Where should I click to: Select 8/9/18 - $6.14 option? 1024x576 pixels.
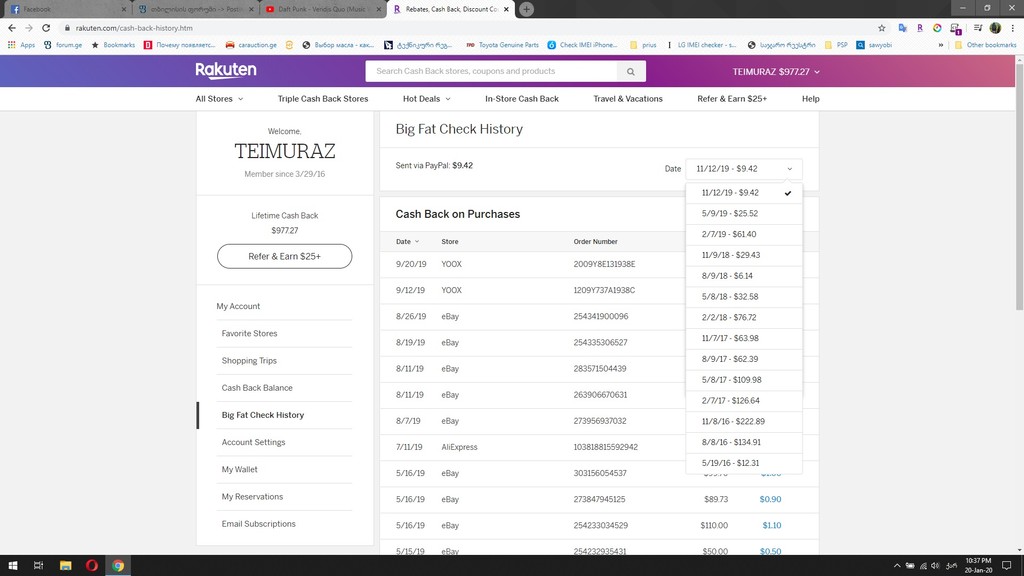[744, 276]
